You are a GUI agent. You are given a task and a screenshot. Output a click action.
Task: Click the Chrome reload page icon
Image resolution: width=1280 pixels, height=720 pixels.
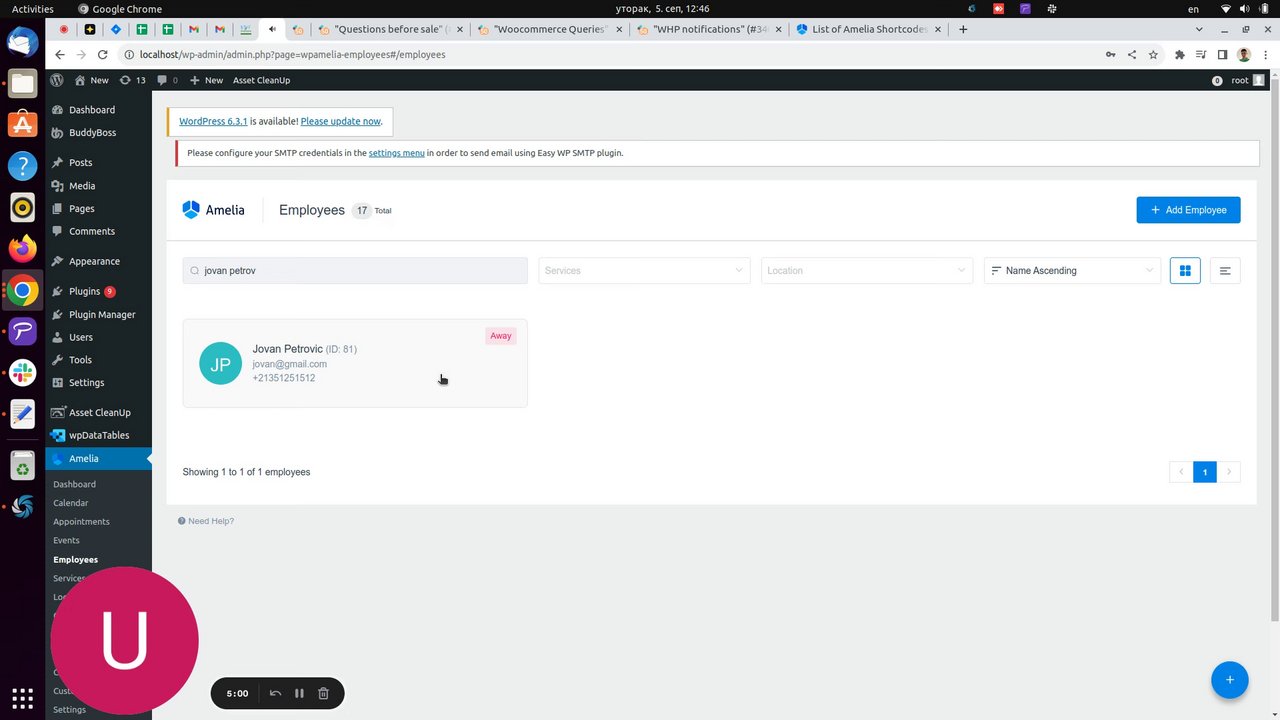click(x=104, y=54)
